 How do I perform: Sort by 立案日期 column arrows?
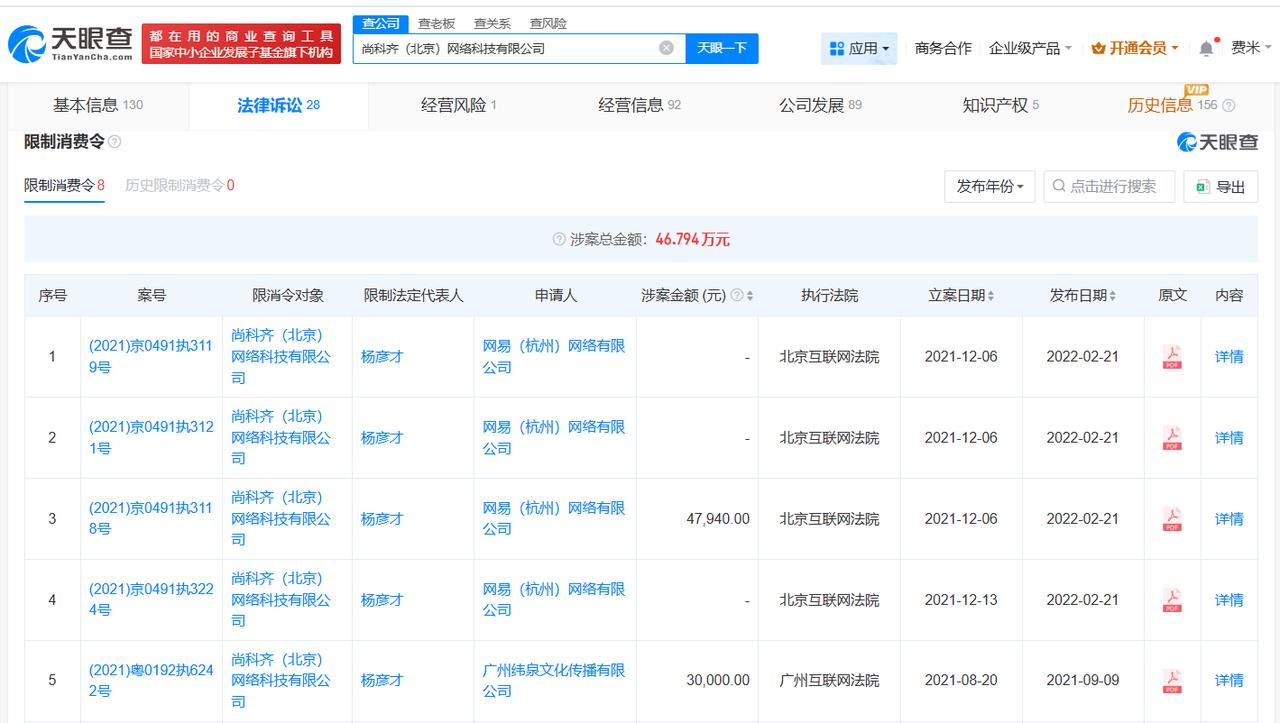pyautogui.click(x=991, y=296)
